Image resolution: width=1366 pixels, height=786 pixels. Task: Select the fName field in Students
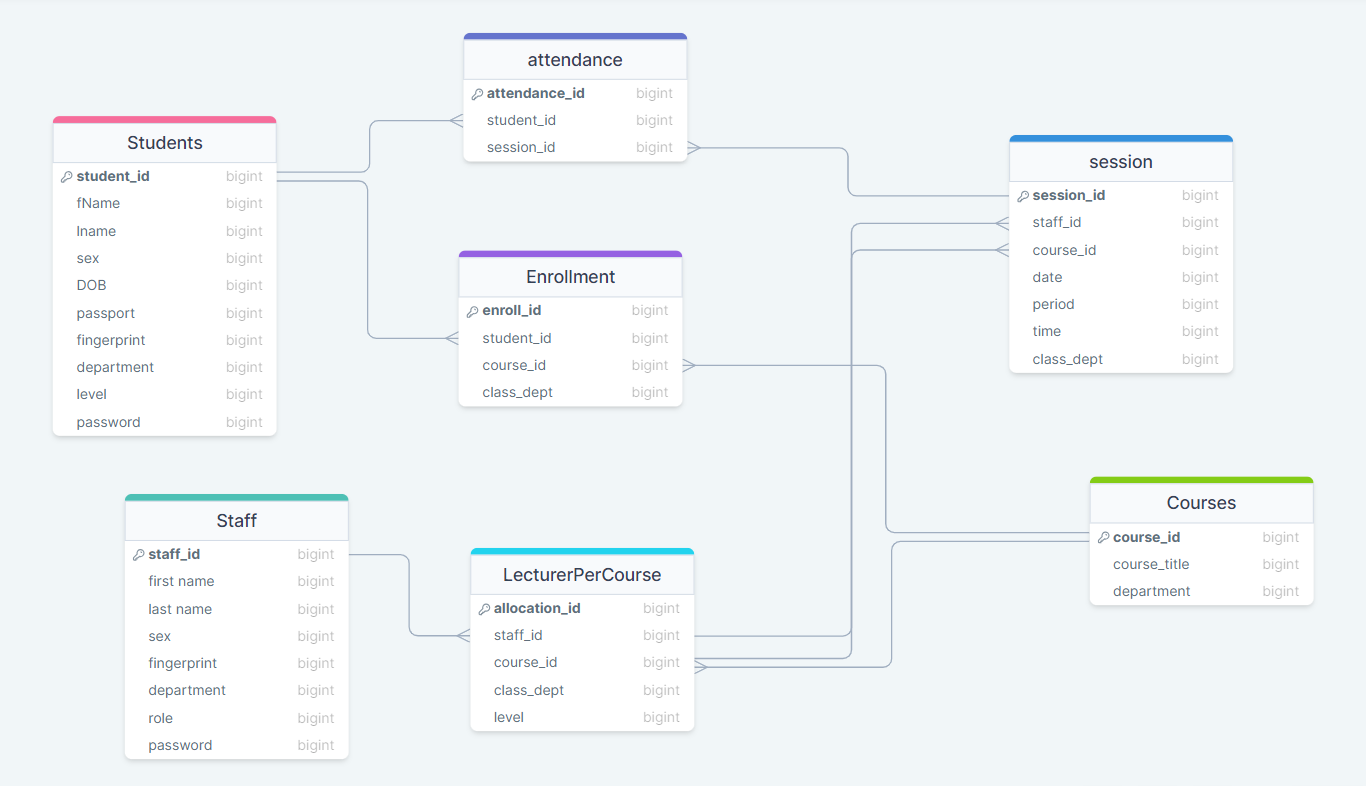[x=165, y=203]
